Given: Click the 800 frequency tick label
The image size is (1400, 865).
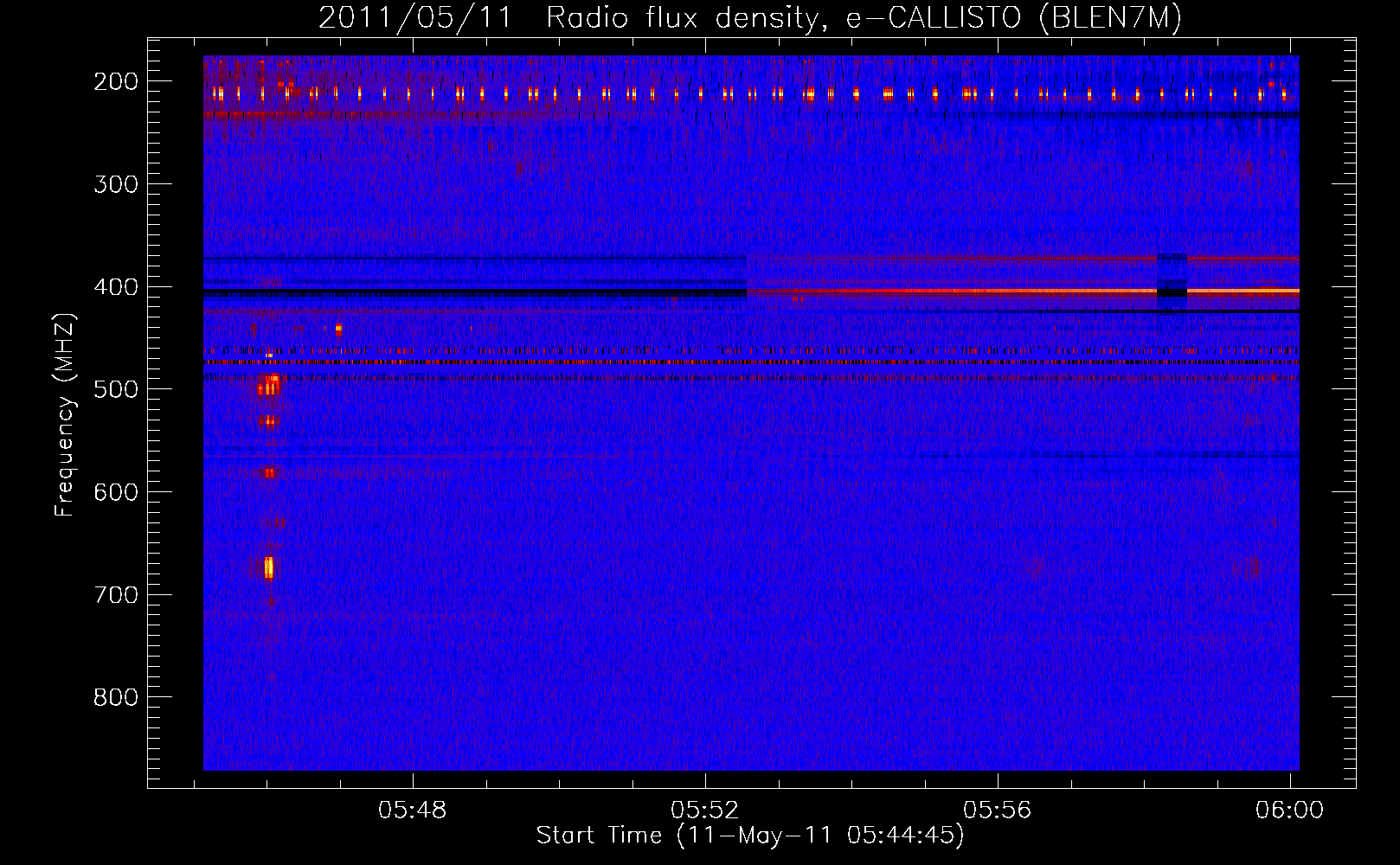Looking at the screenshot, I should [116, 697].
